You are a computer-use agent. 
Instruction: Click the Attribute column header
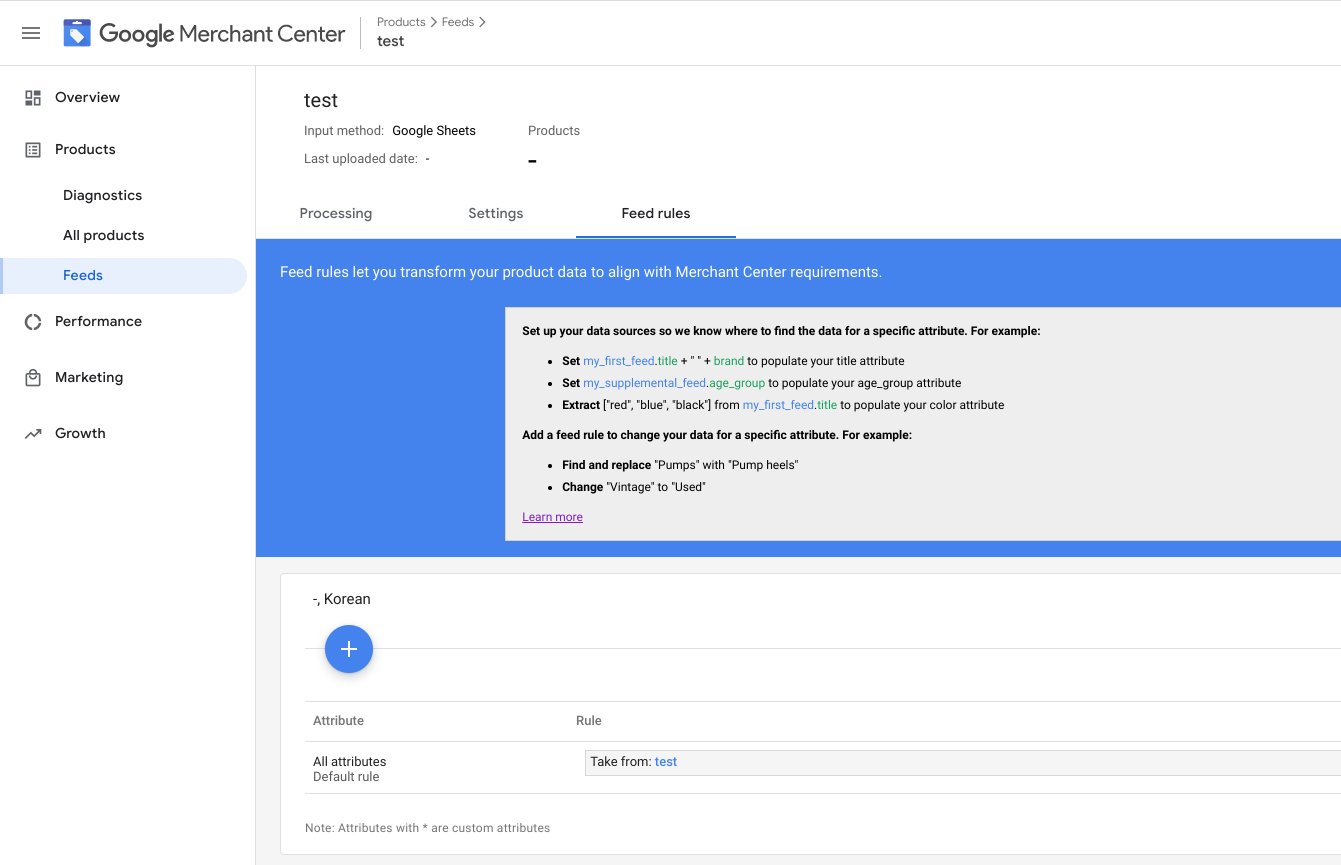[338, 720]
